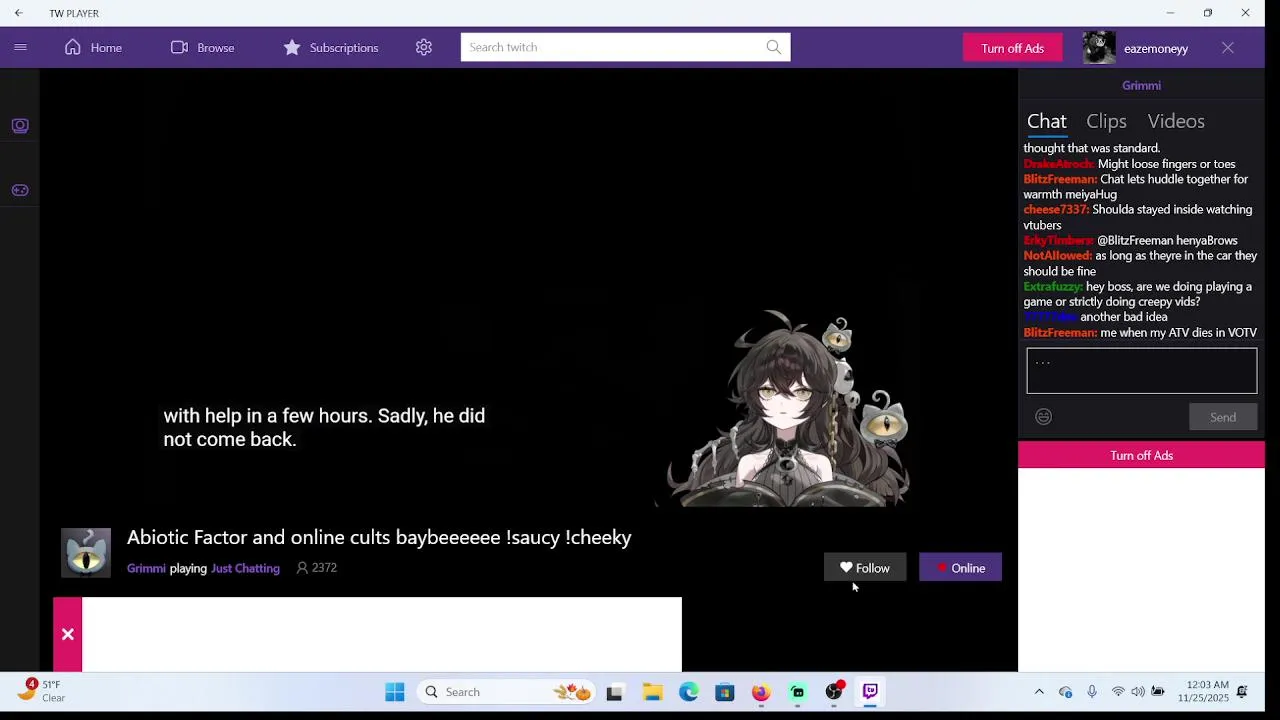Click the Just Chatting category link
The width and height of the screenshot is (1280, 720).
245,568
